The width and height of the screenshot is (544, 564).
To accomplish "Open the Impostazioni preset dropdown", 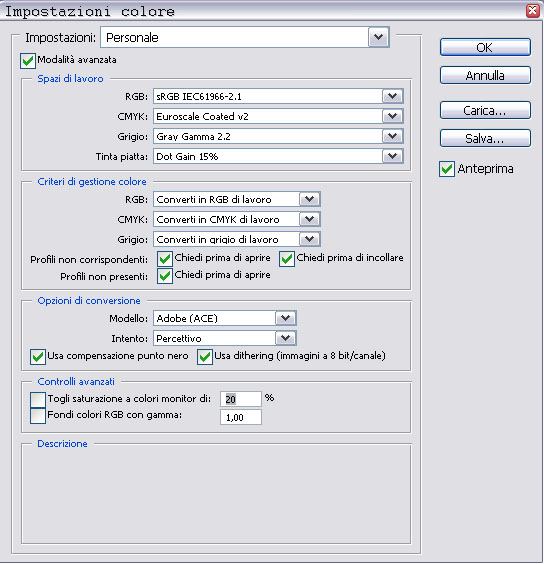I will (x=378, y=37).
